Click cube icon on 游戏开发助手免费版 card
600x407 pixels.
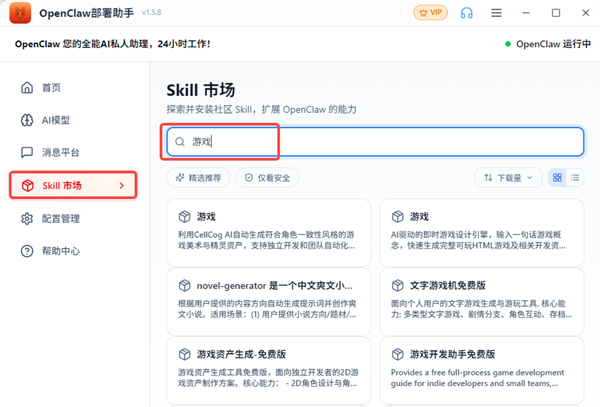(x=398, y=354)
